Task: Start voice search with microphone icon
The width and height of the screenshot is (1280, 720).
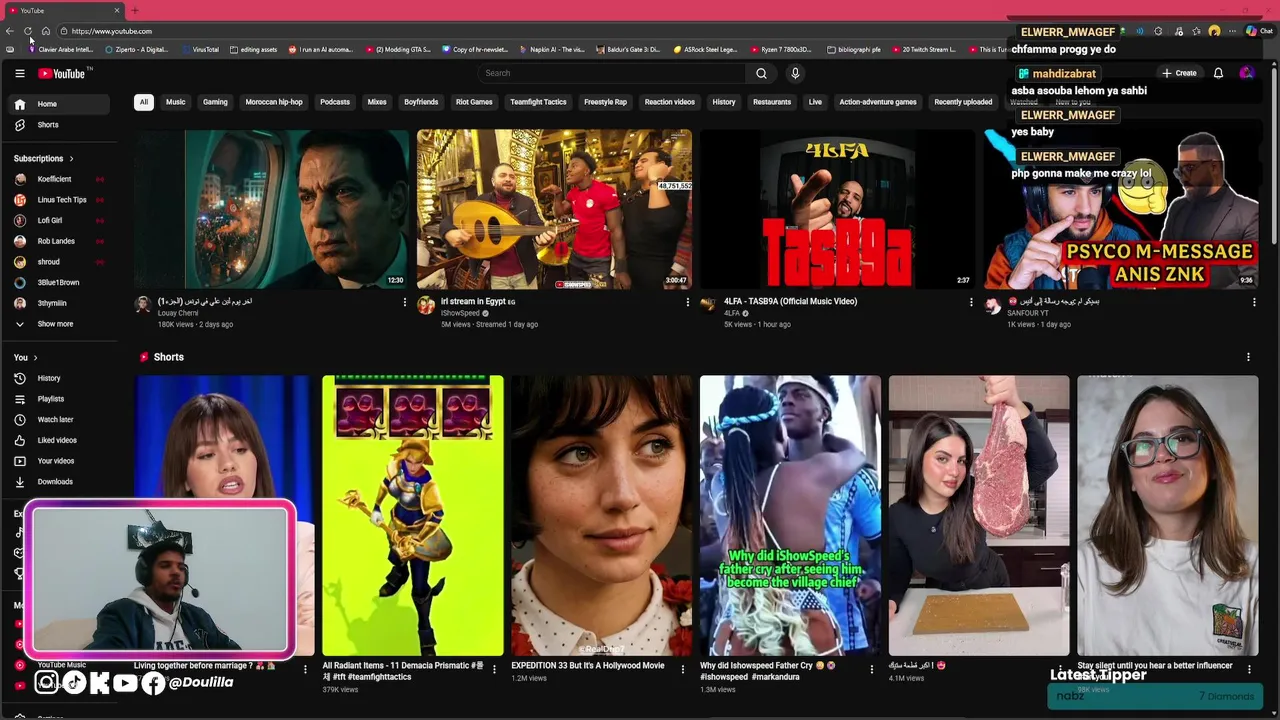Action: pos(795,73)
